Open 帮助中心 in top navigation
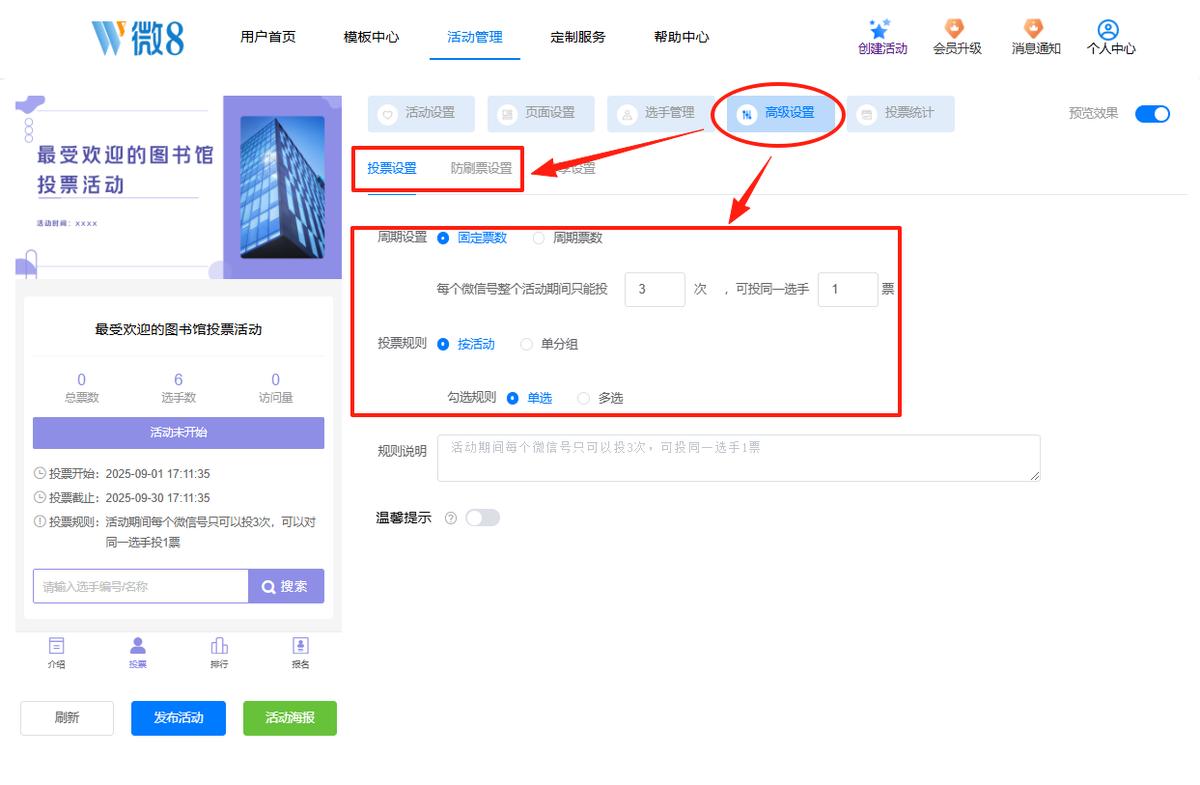 pyautogui.click(x=682, y=37)
